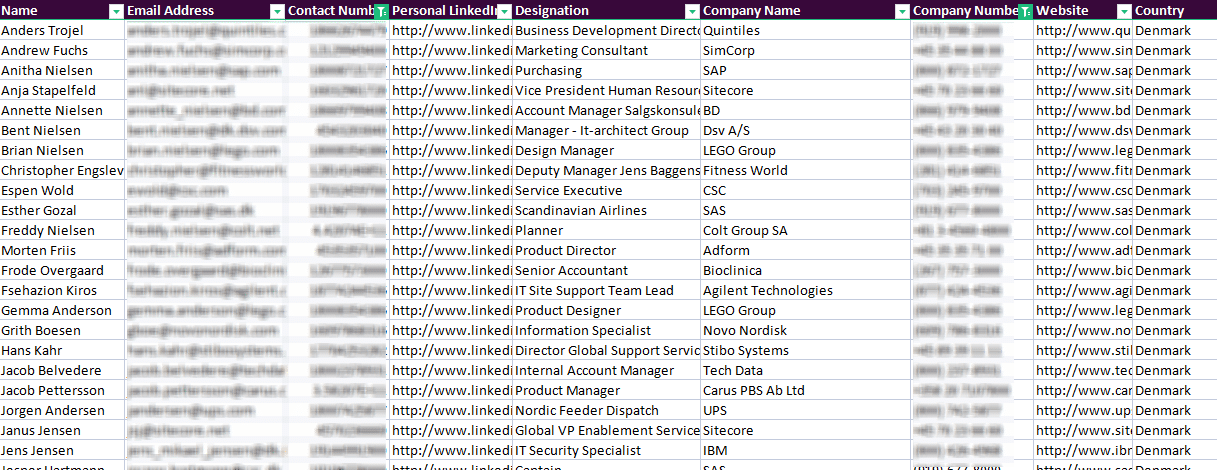1217x470 pixels.
Task: Select the cell Annette Nielsen
Action: (x=63, y=111)
